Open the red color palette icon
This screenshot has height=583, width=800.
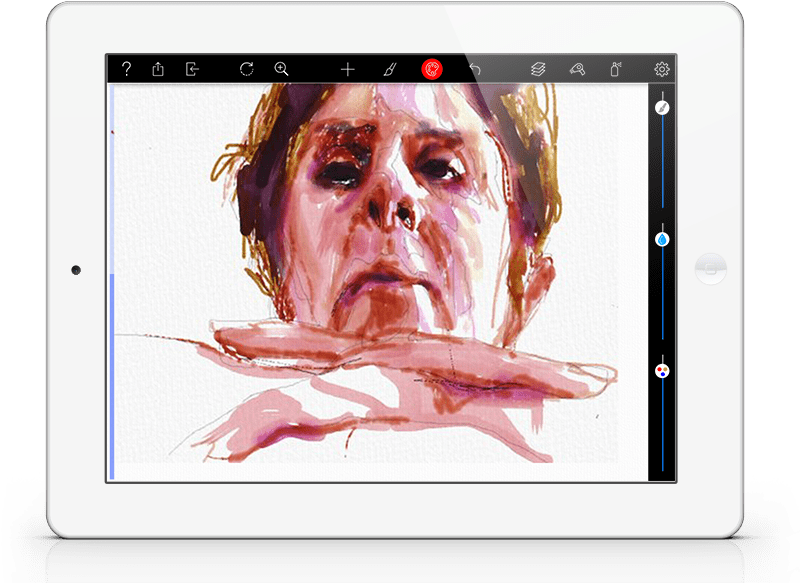pyautogui.click(x=432, y=69)
